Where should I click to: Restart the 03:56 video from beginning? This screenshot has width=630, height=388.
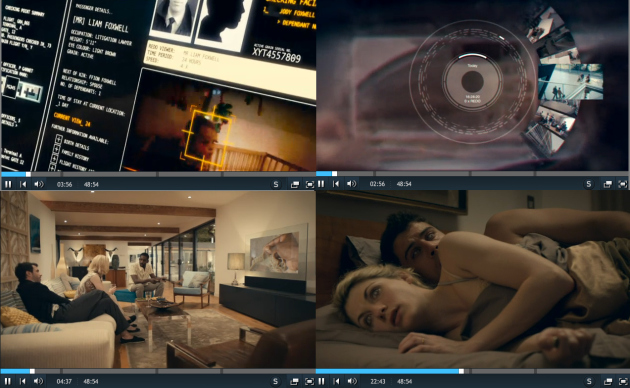23,184
